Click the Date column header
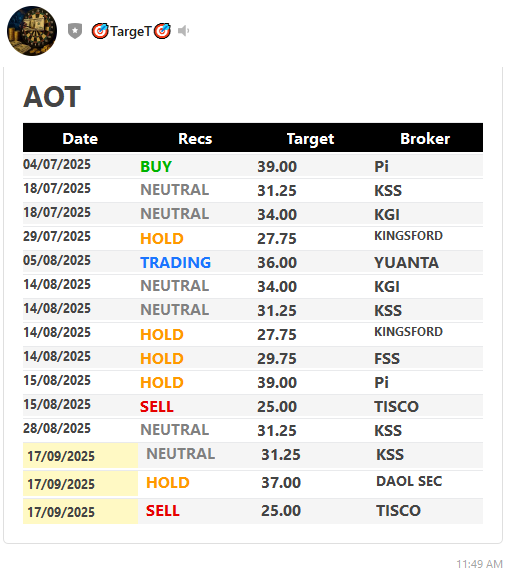Viewport: 507px width, 574px height. (x=80, y=139)
